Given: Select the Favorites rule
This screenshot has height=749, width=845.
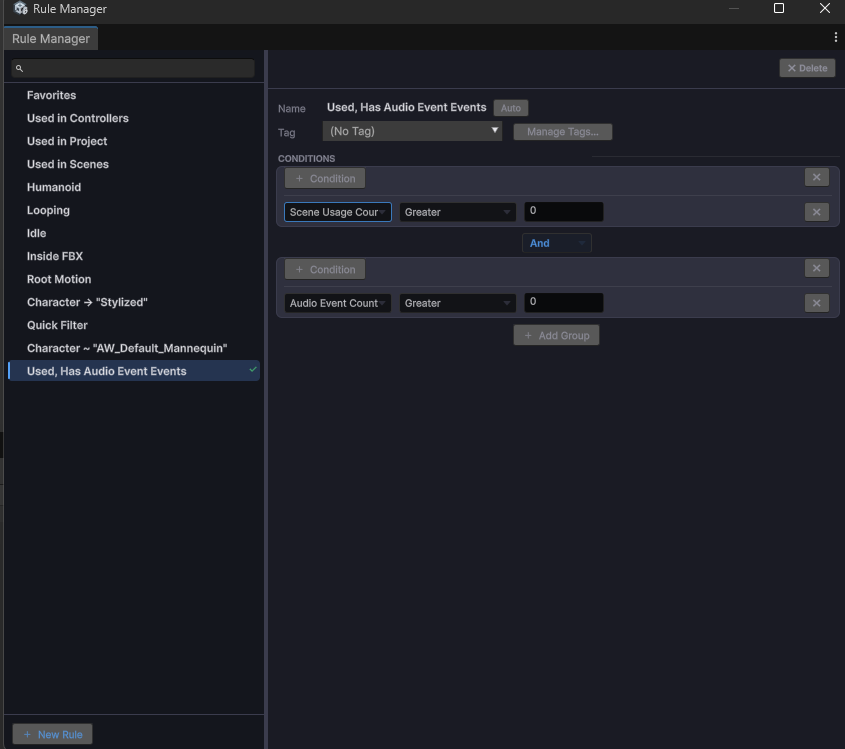Looking at the screenshot, I should pos(134,95).
